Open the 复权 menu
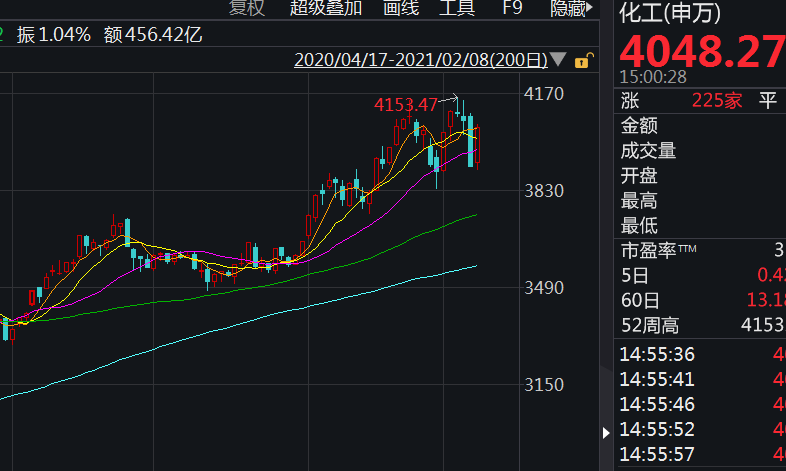Screen dimensions: 786x471 point(247,9)
